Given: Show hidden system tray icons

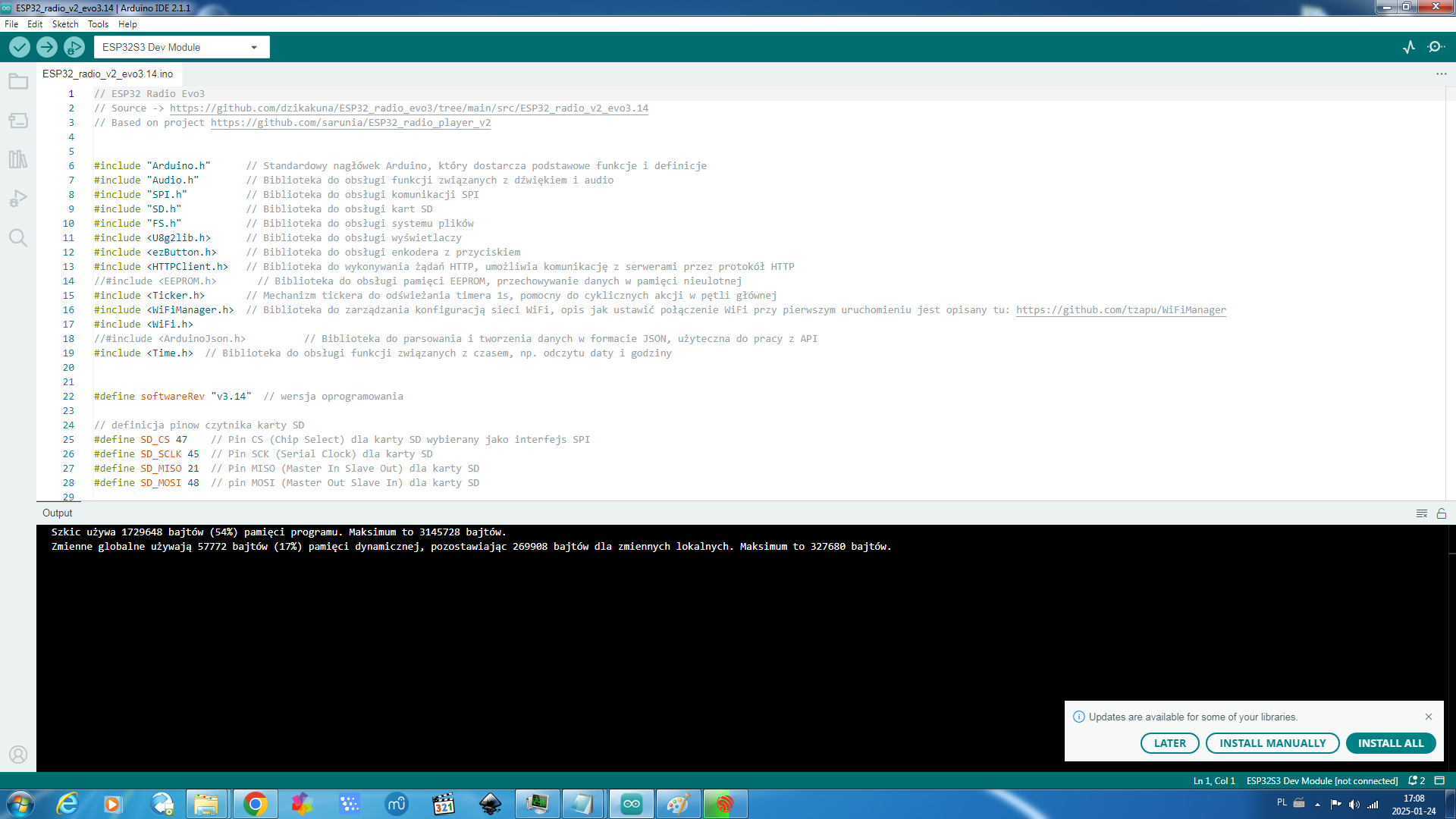Looking at the screenshot, I should pyautogui.click(x=1317, y=805).
